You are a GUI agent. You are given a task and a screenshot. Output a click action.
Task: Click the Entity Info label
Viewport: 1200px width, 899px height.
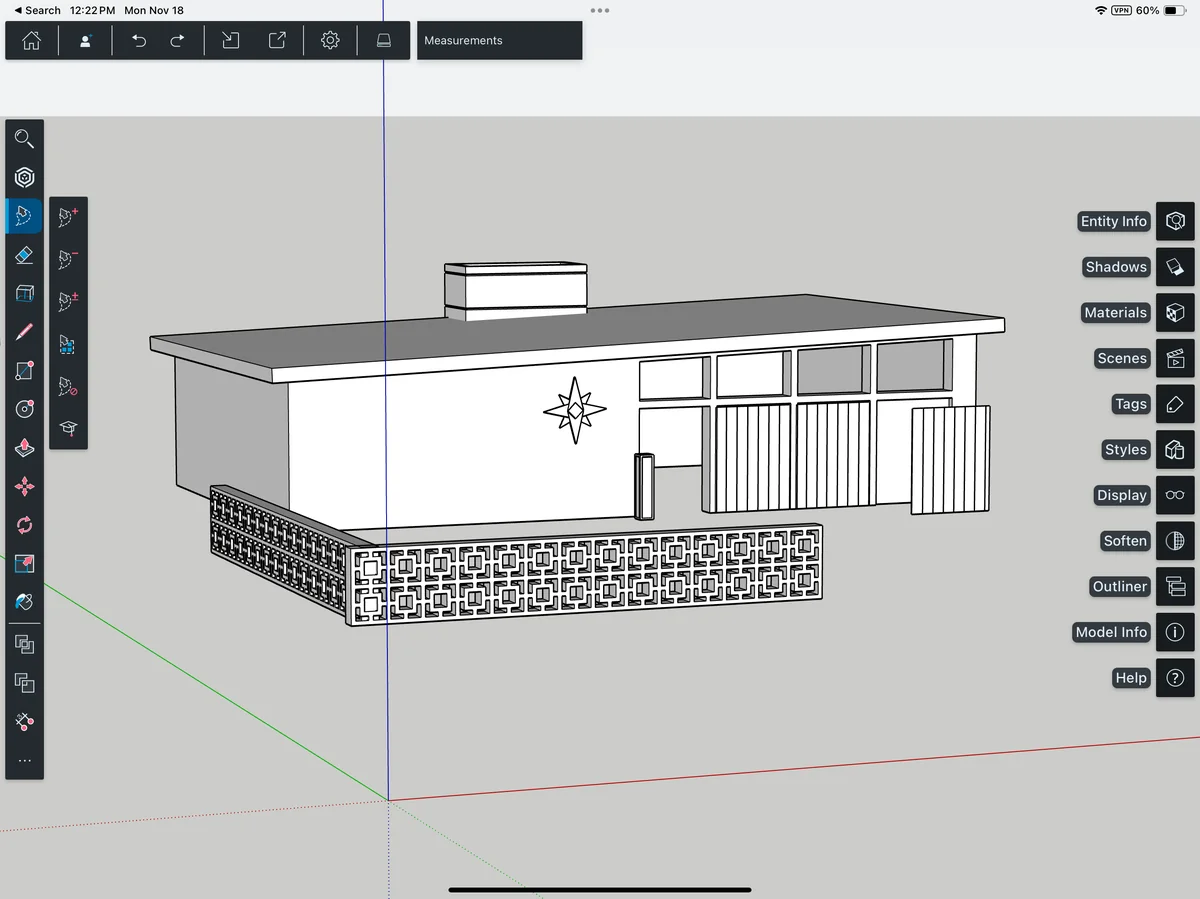1113,222
